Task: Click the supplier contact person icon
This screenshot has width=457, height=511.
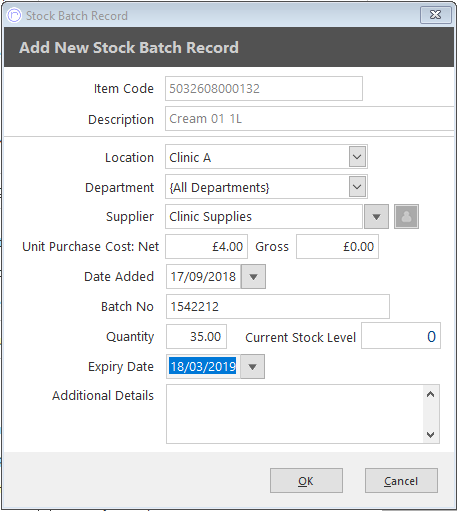Action: pos(406,217)
